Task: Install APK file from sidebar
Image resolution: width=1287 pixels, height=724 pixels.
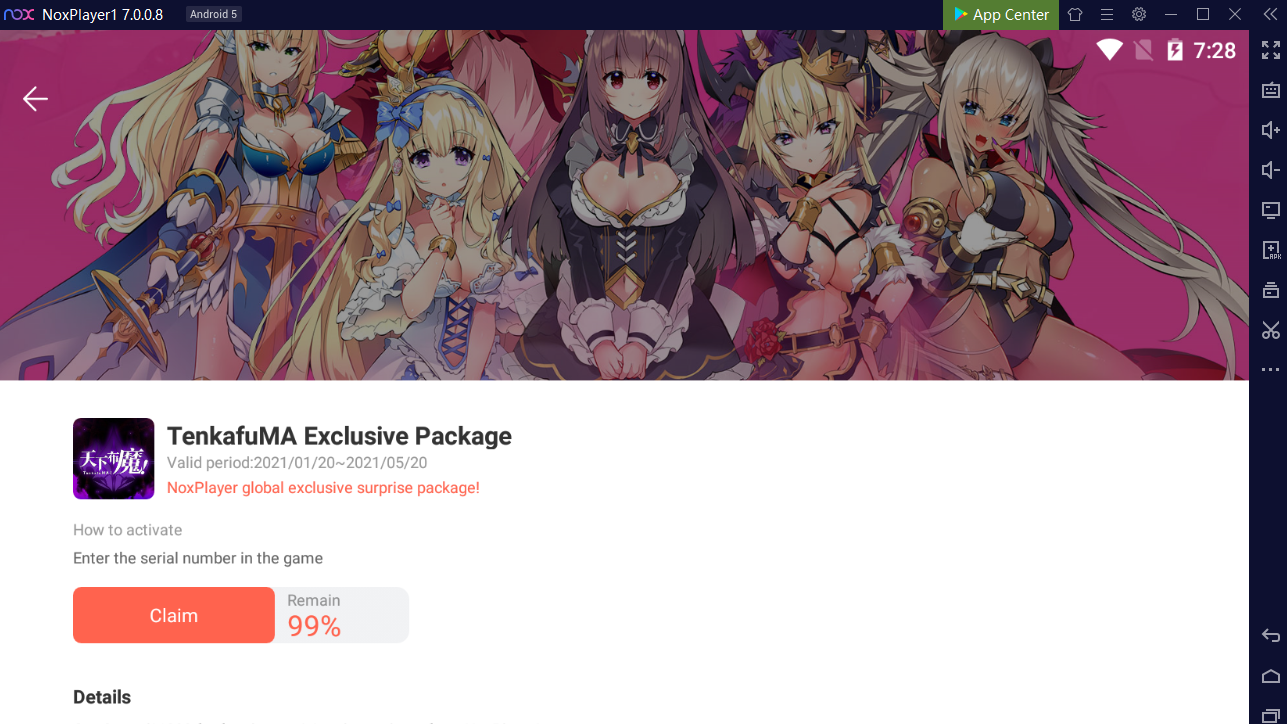Action: pos(1271,250)
